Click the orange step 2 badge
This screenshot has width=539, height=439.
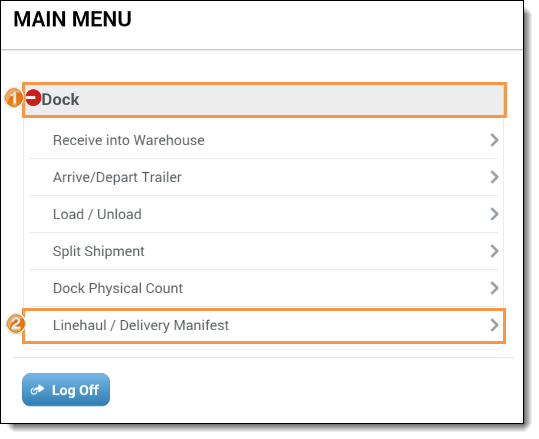16,324
